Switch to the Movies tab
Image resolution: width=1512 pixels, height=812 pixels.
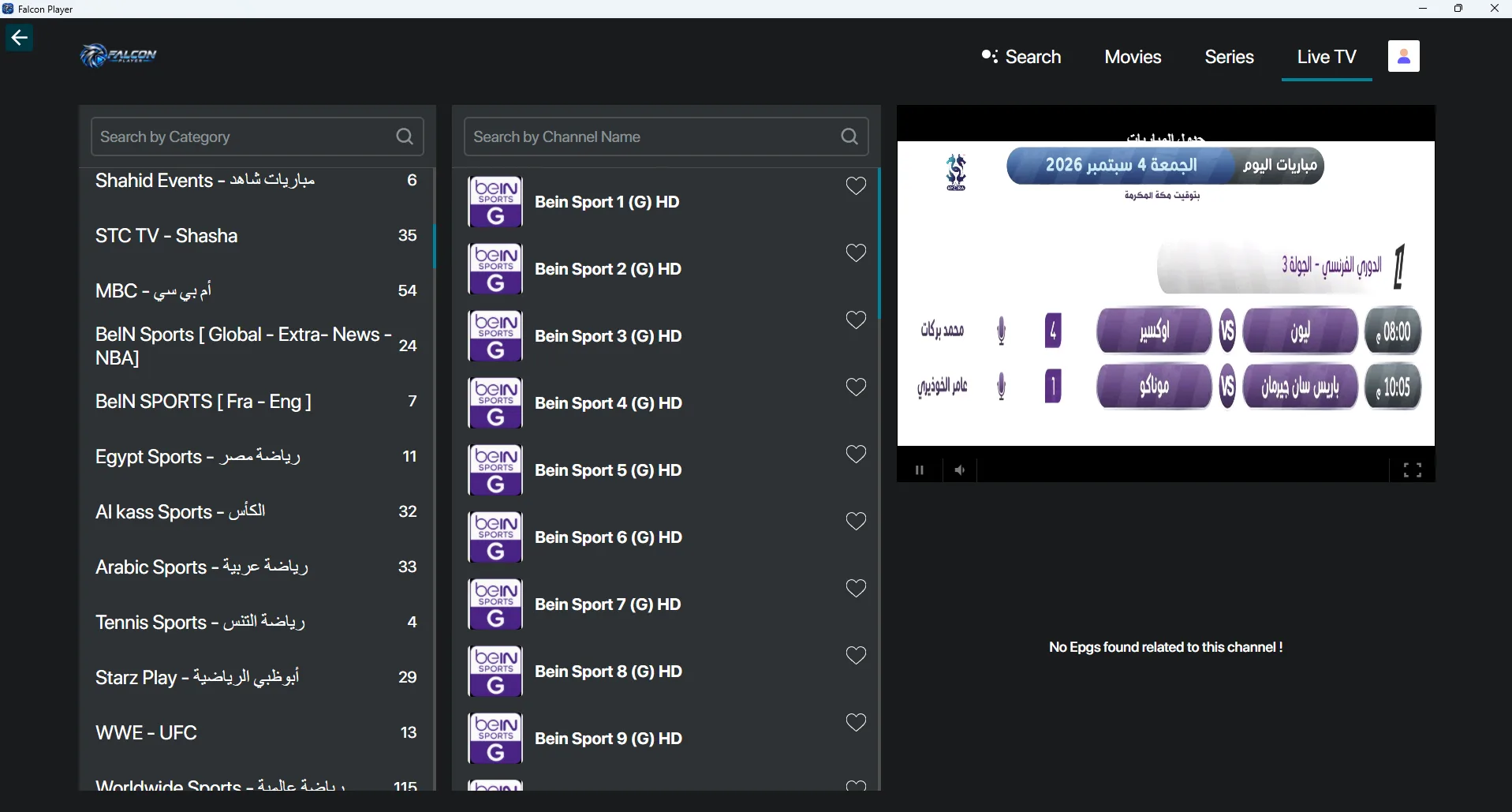[1133, 57]
